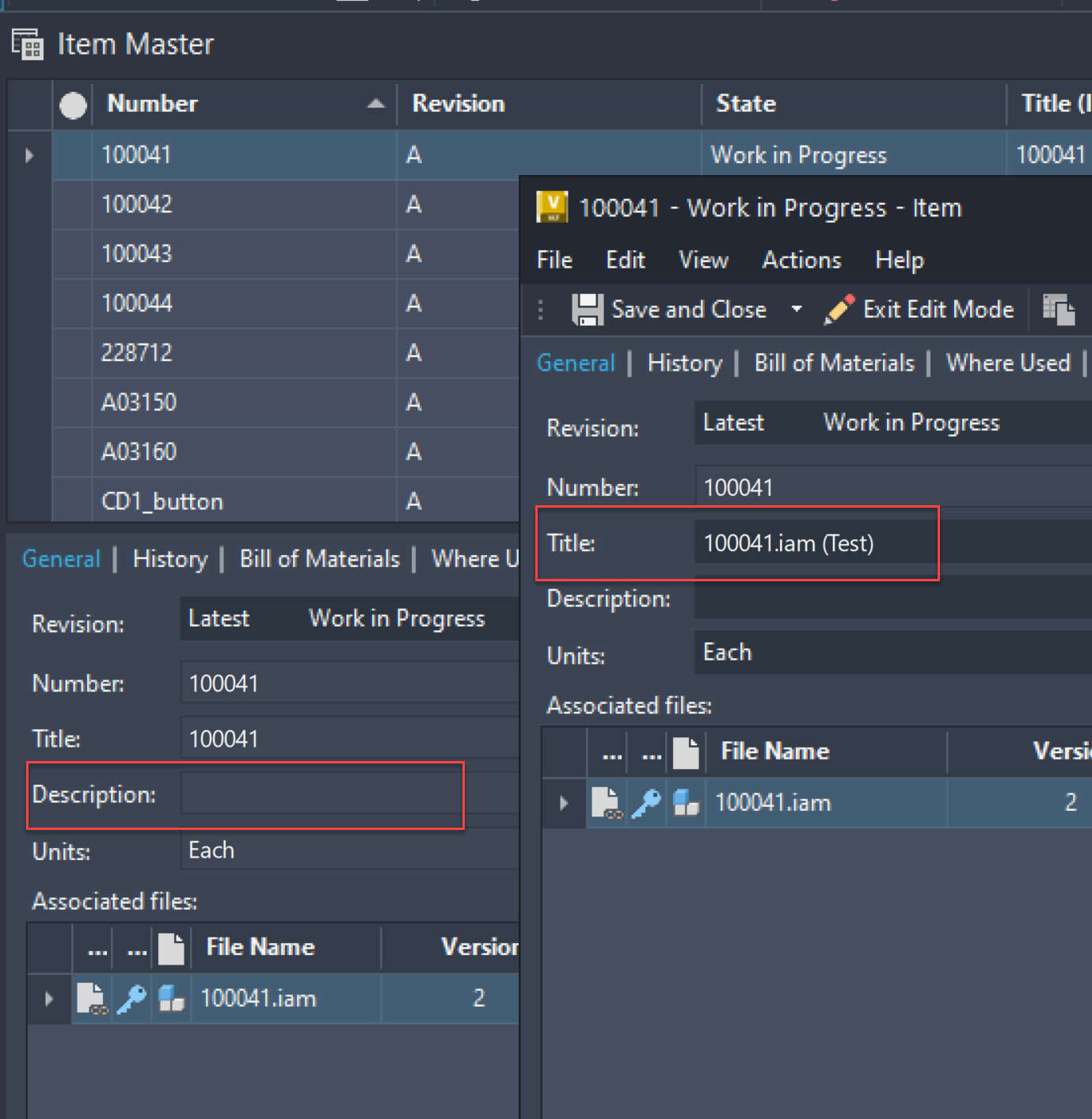Click the key icon beside 100041.iam file
Image resolution: width=1092 pixels, height=1119 pixels.
click(x=646, y=802)
